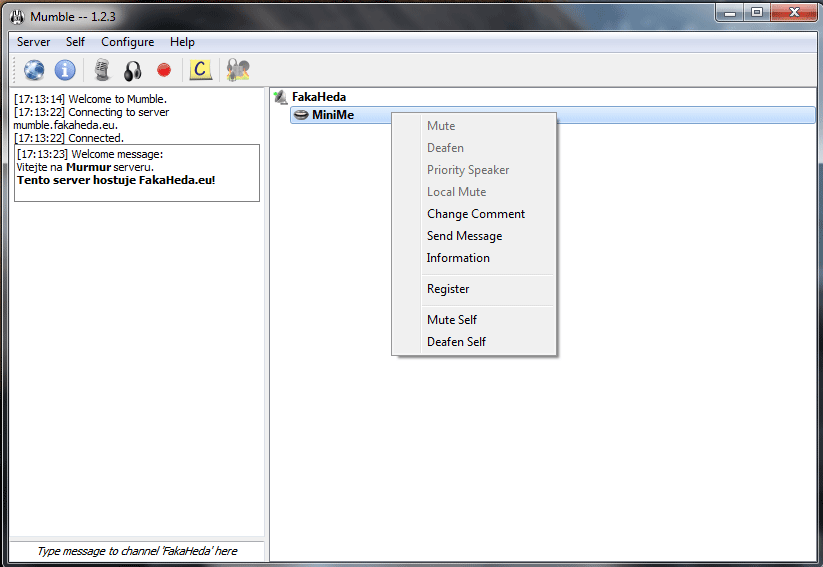
Task: Choose Mute Self in the context menu
Action: pos(451,320)
